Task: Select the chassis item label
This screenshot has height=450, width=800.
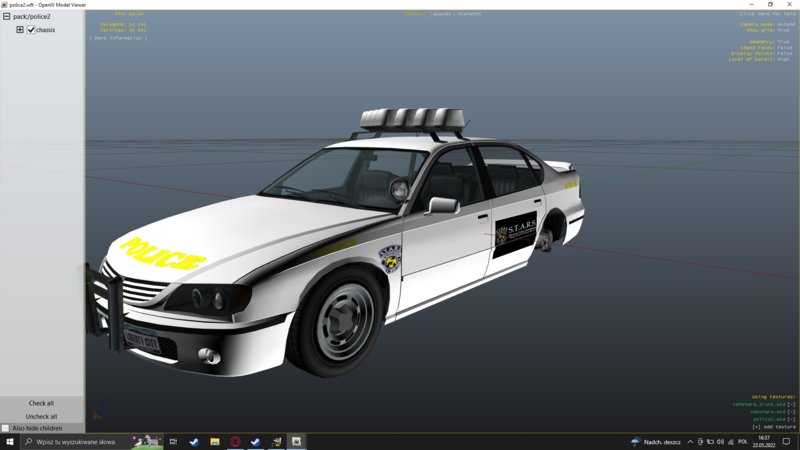Action: point(45,30)
